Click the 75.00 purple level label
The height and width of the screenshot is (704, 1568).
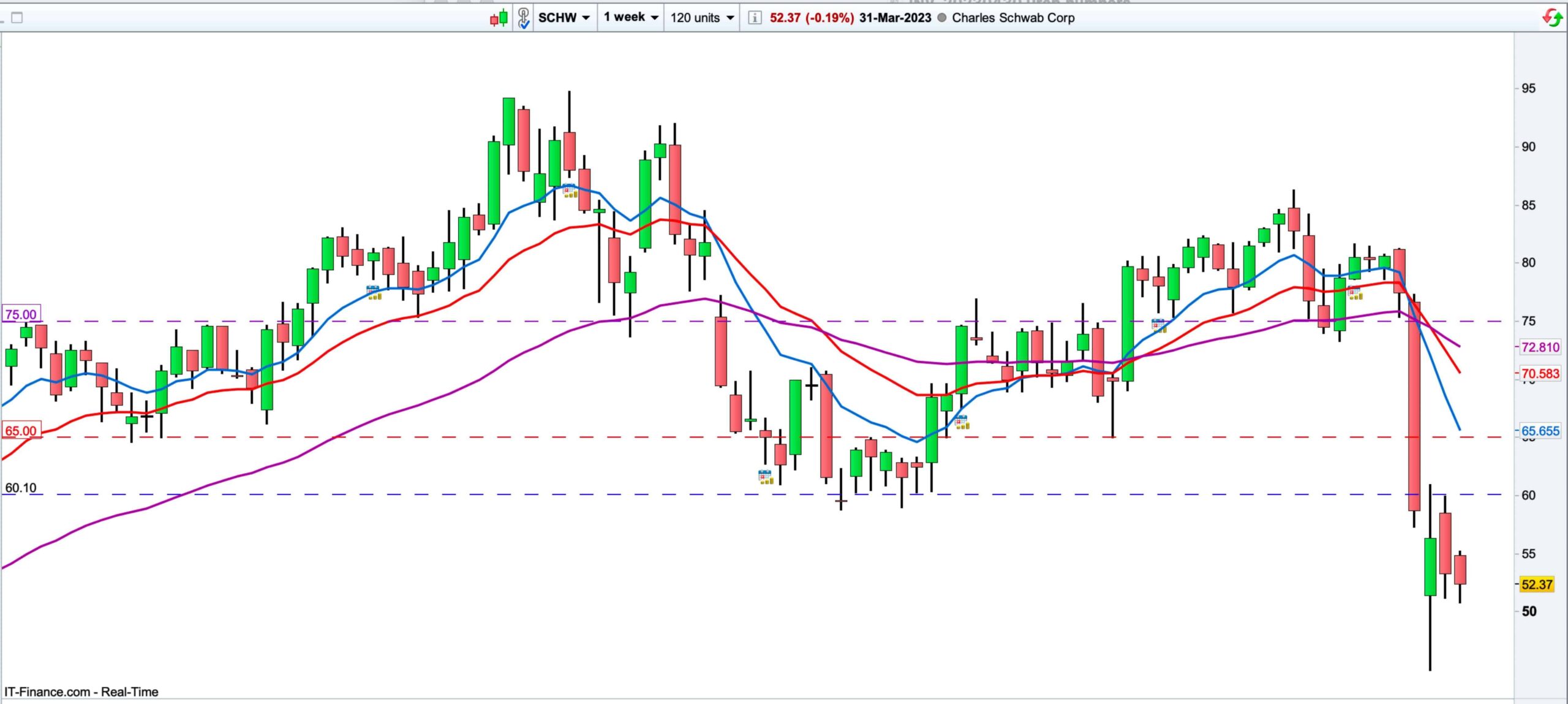pos(21,314)
